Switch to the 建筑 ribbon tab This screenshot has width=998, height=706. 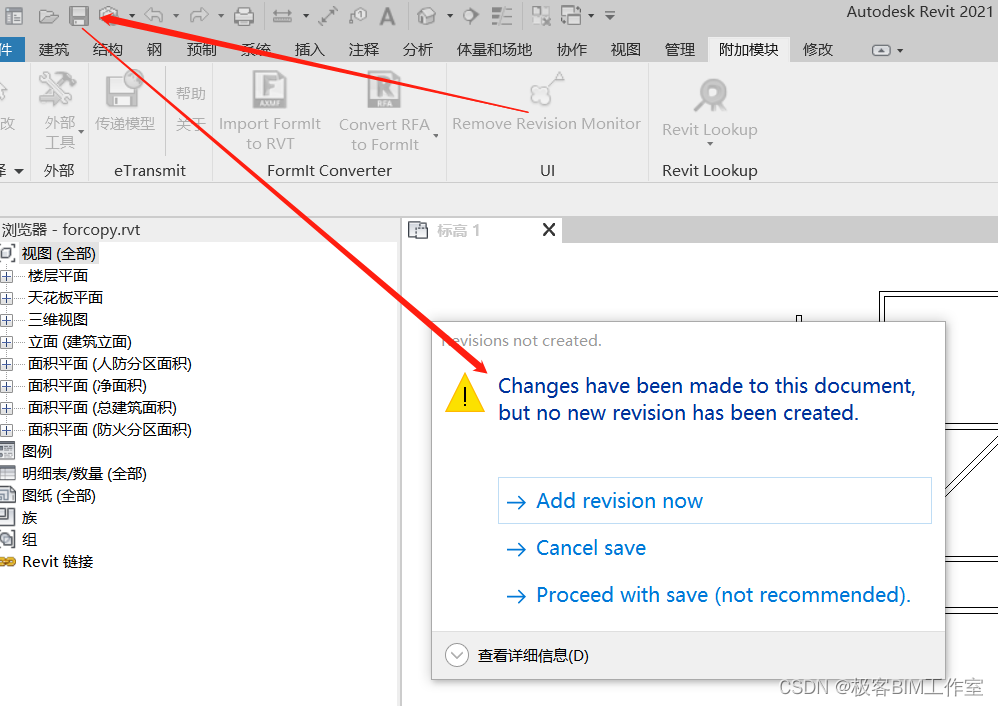click(53, 50)
